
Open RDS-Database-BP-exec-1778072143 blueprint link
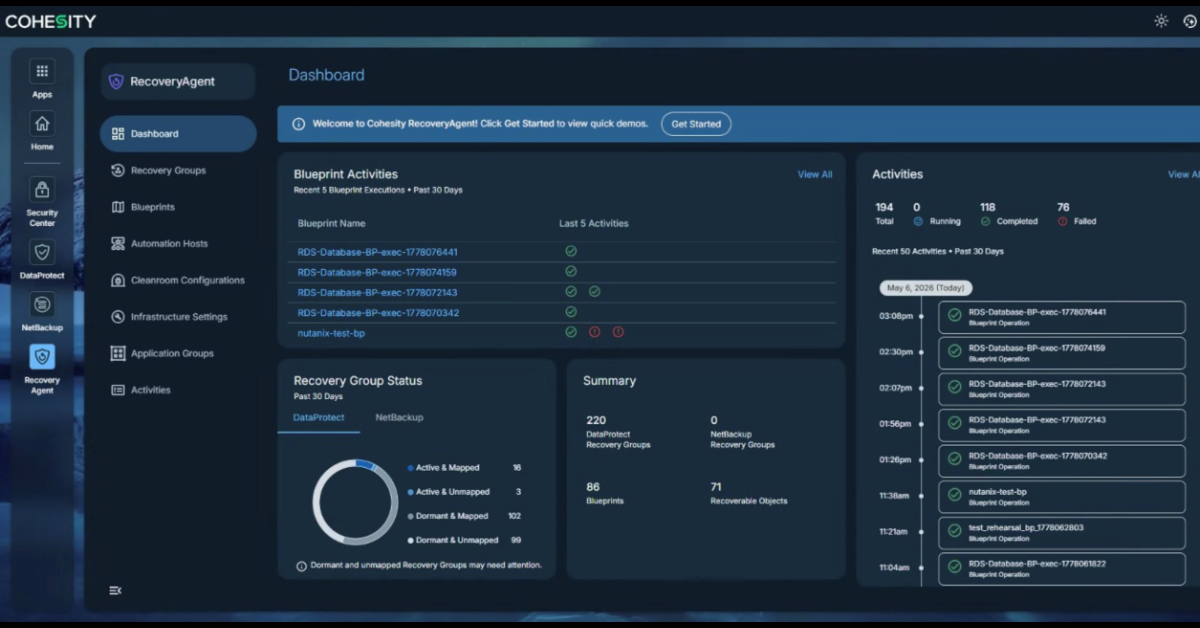click(x=377, y=292)
